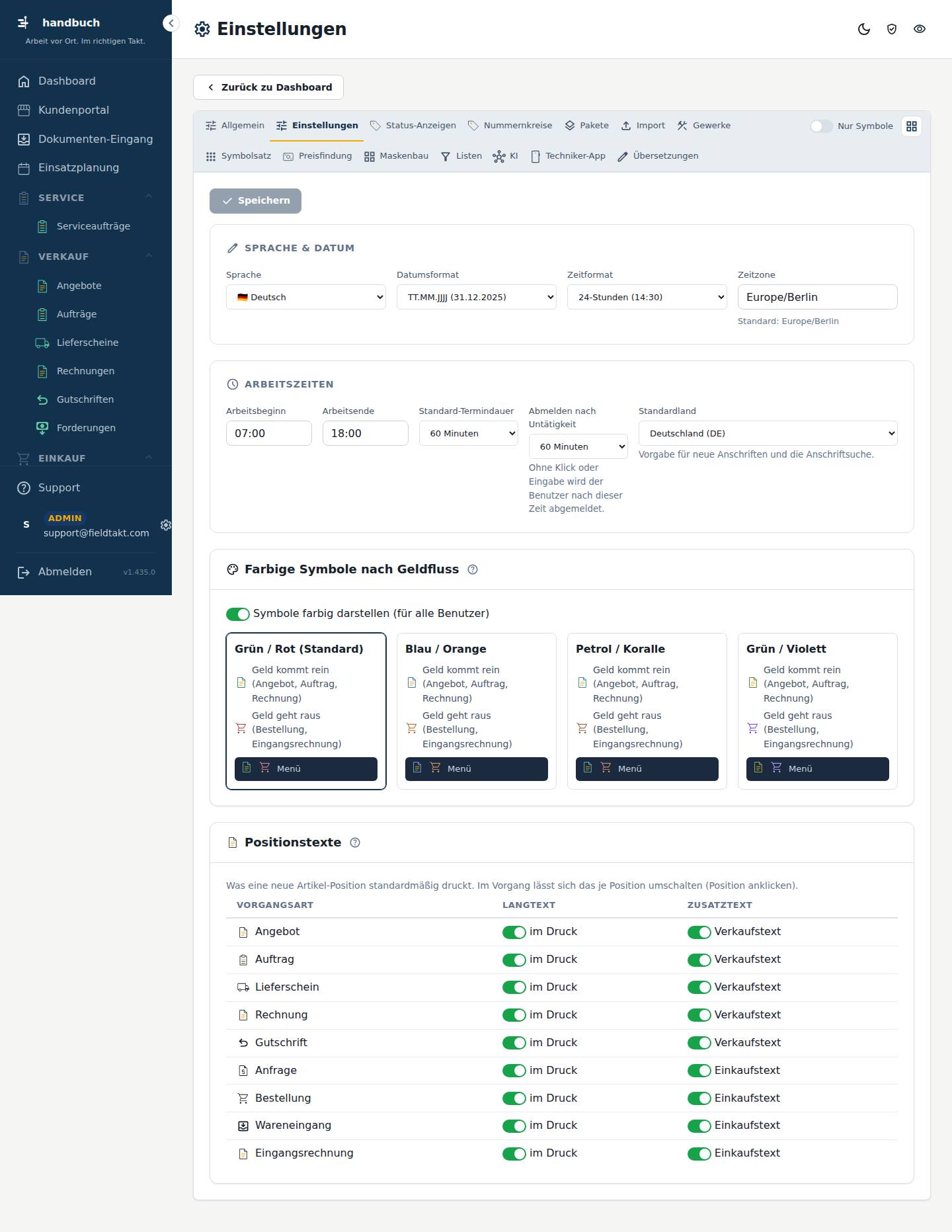Open the Zeitformat dropdown

pos(647,297)
